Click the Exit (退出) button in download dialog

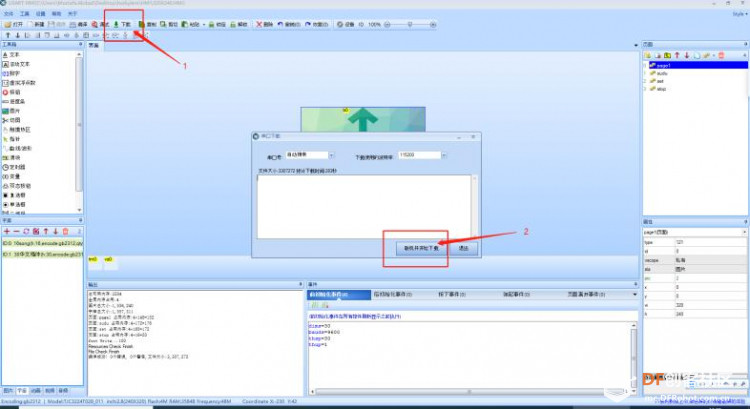click(463, 248)
